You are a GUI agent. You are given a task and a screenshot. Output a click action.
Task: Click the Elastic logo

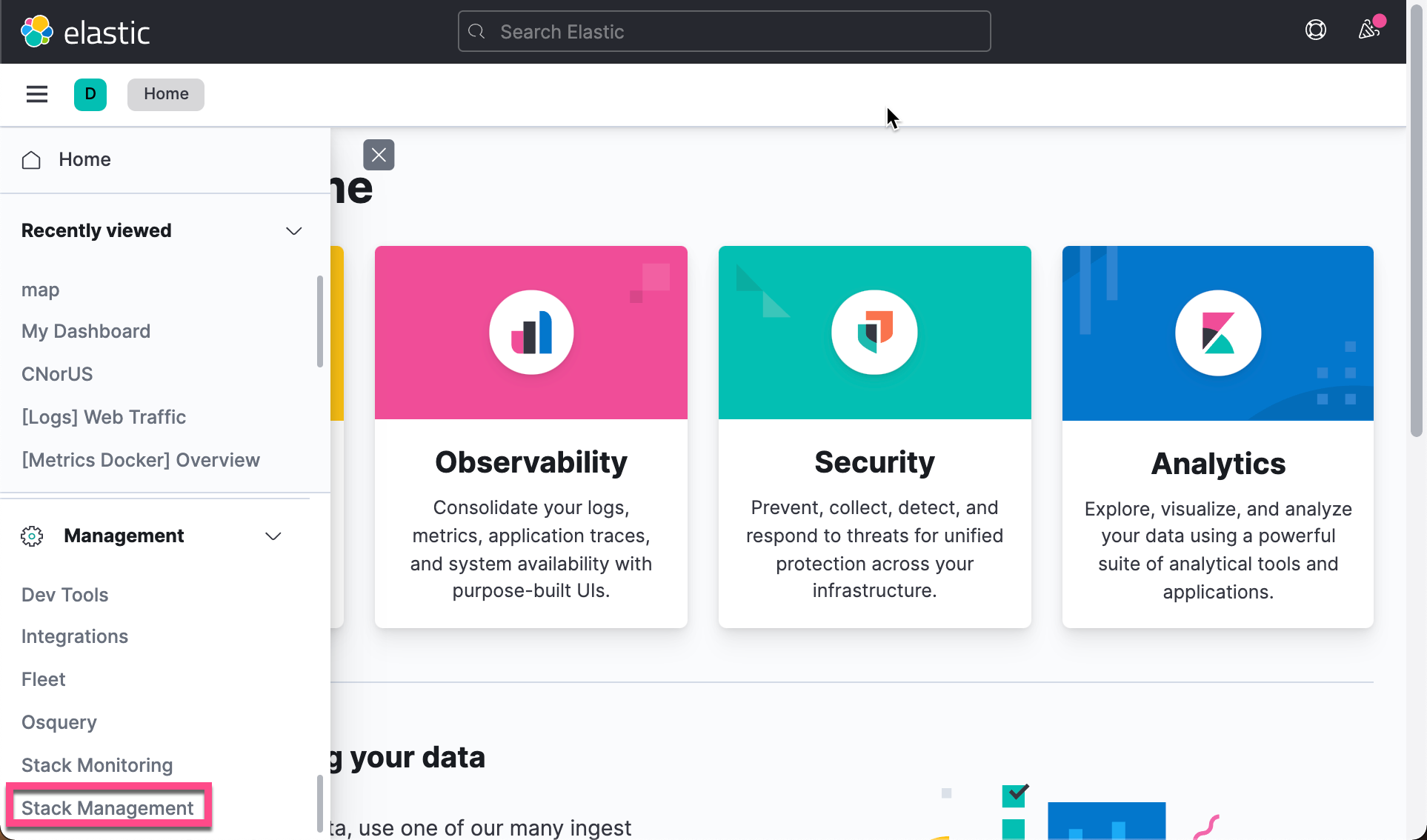(x=84, y=30)
